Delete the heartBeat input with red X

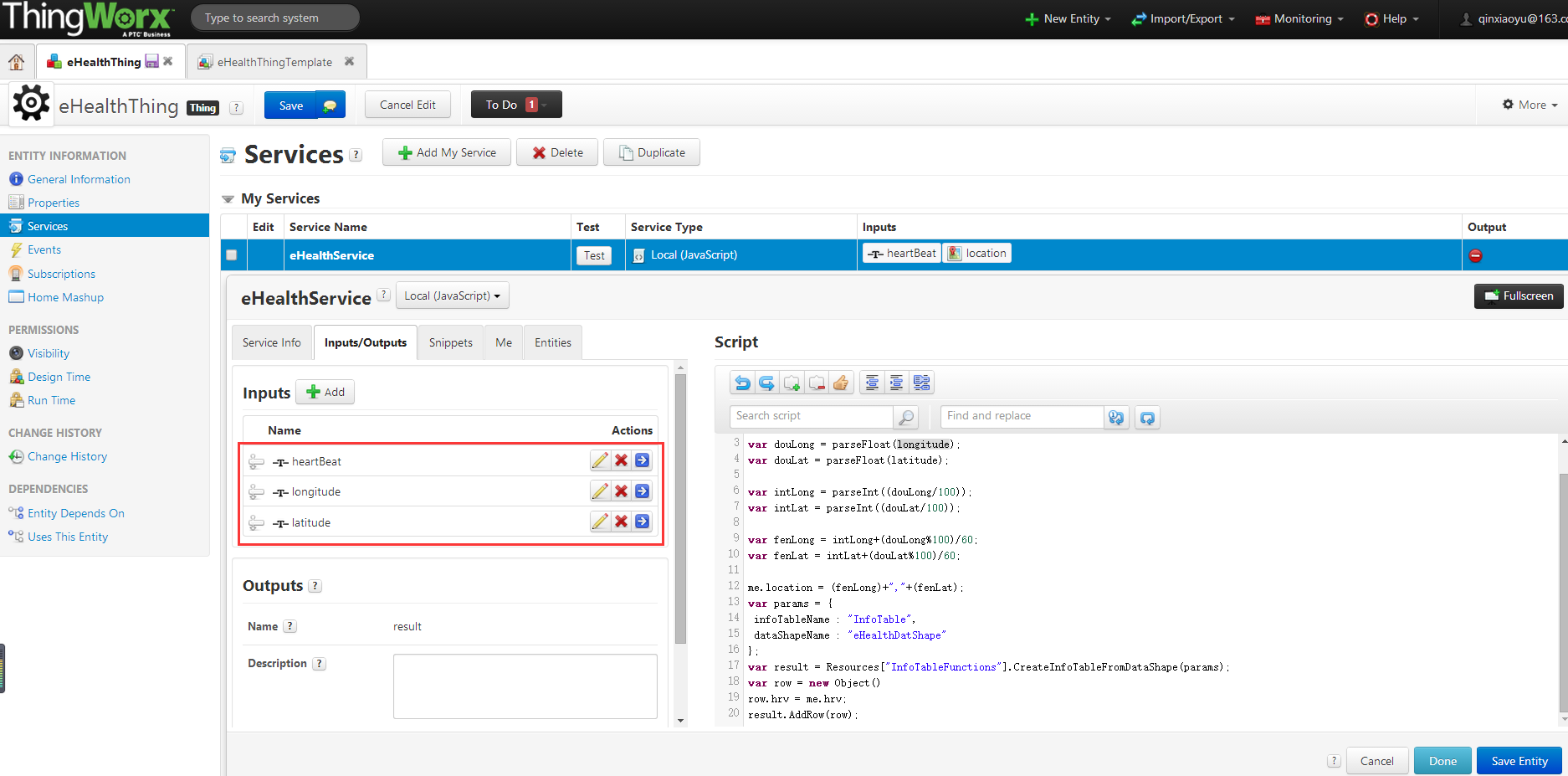[621, 460]
